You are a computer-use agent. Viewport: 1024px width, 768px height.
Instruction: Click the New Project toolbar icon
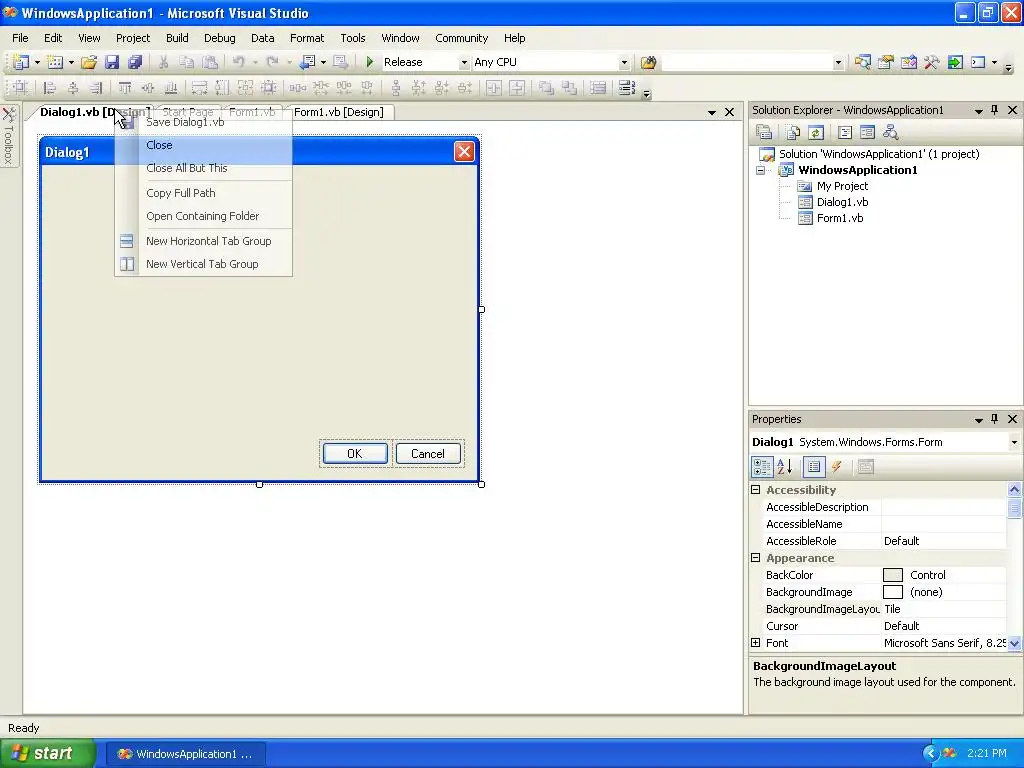(20, 62)
